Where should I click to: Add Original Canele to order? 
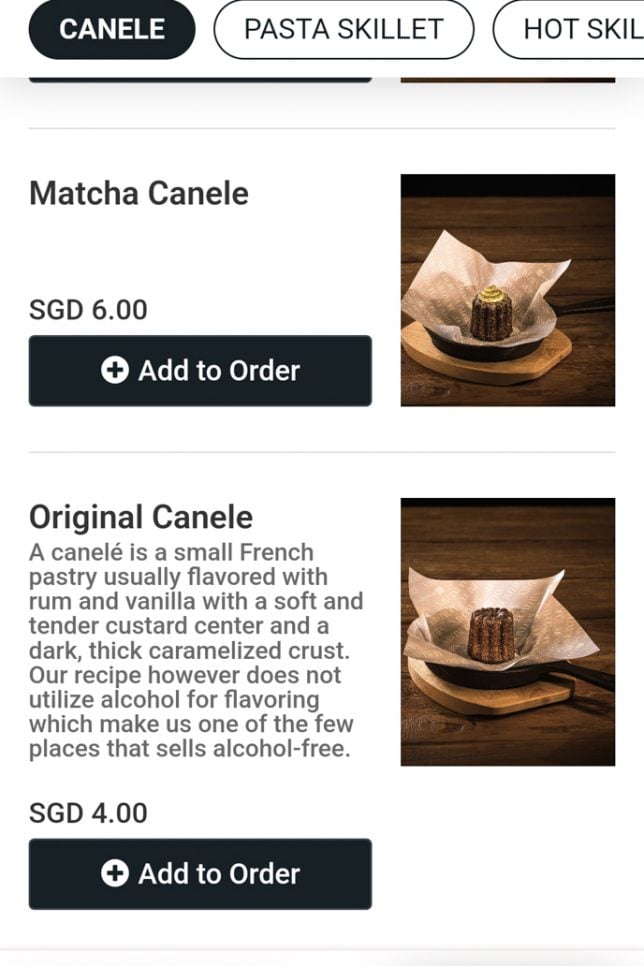(200, 874)
